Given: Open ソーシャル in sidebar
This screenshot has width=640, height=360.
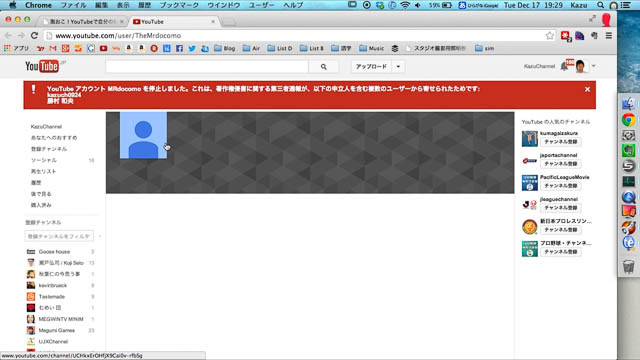Looking at the screenshot, I should pyautogui.click(x=44, y=160).
